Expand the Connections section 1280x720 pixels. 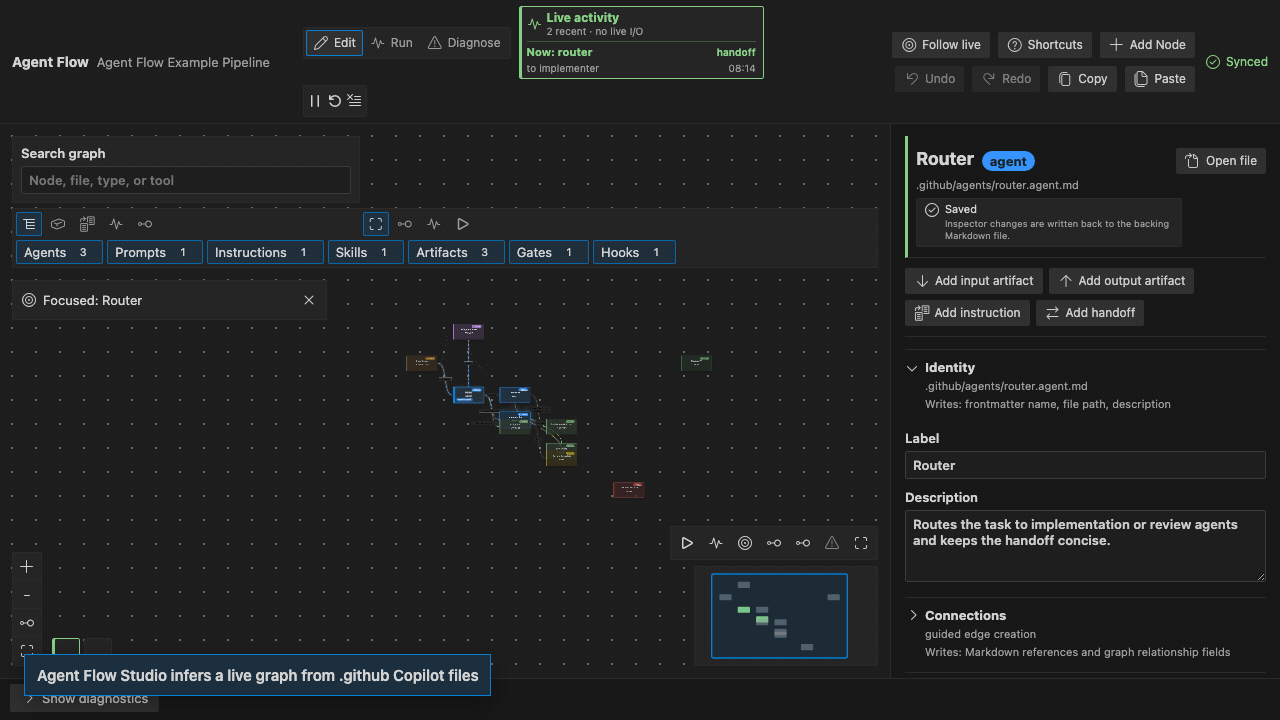coord(912,616)
